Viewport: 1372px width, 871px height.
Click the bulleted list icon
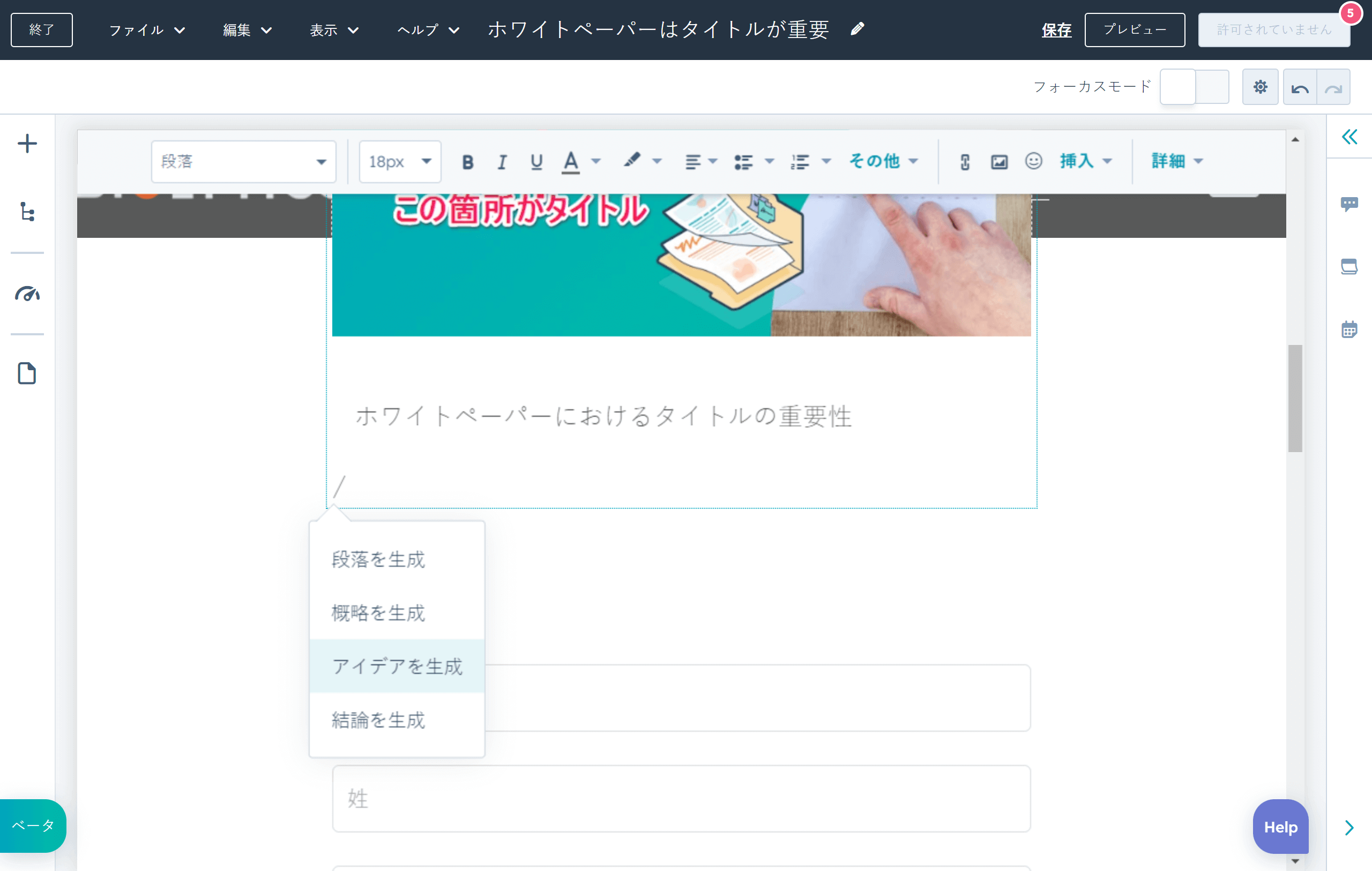(743, 162)
